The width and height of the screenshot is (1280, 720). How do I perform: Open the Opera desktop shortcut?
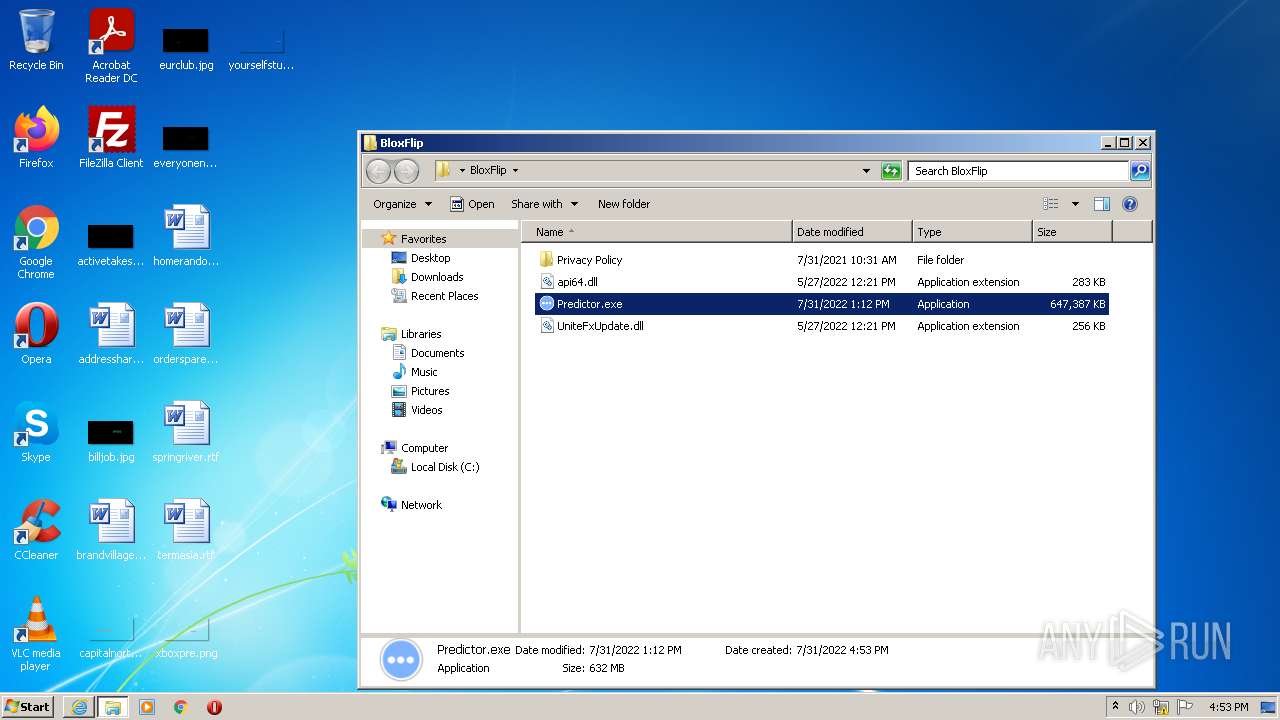coord(36,333)
